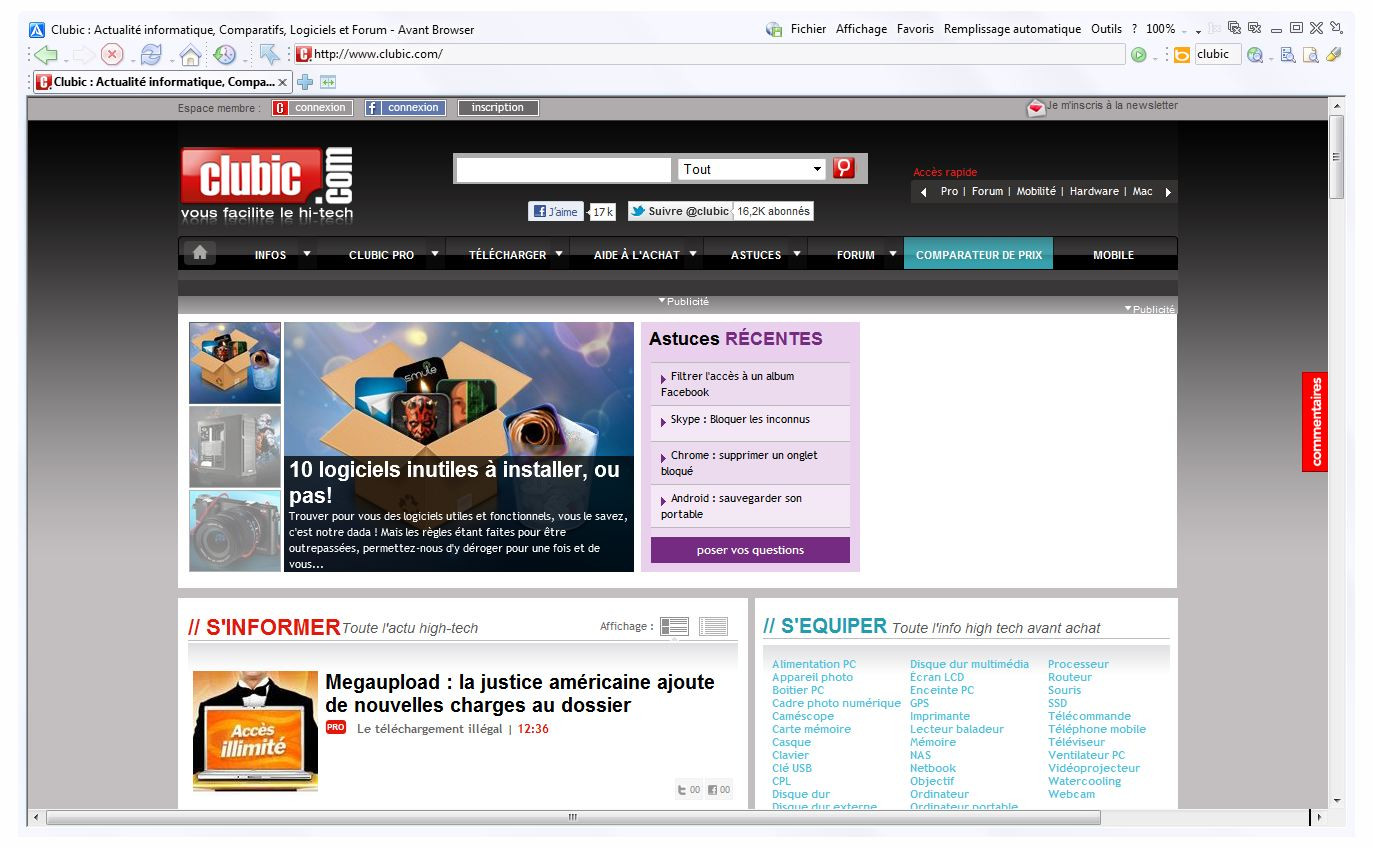This screenshot has width=1373, height=848.
Task: Switch to the compact text-only Affichage view
Action: click(x=713, y=626)
